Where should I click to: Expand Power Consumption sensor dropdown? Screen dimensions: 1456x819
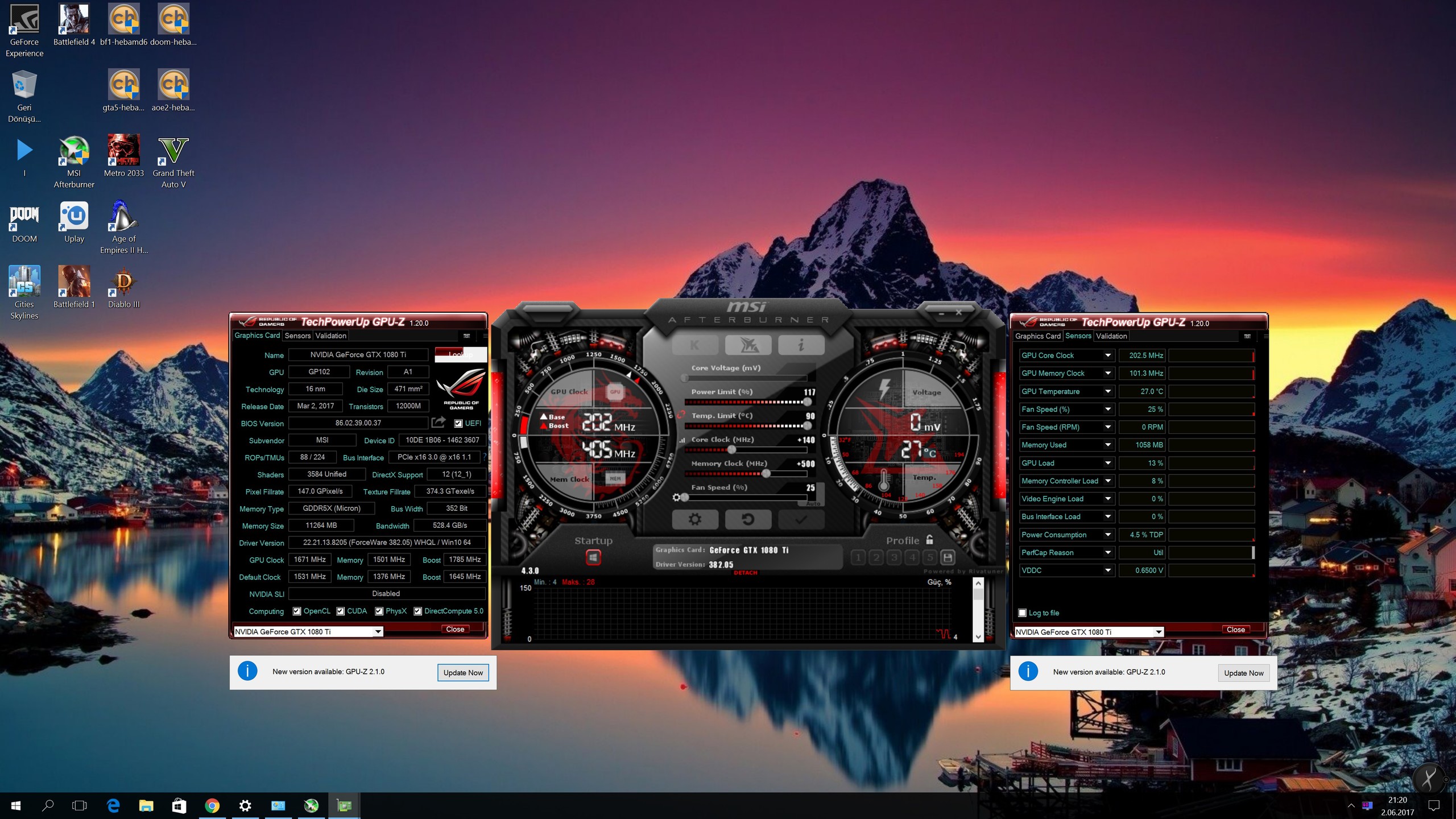coord(1107,535)
